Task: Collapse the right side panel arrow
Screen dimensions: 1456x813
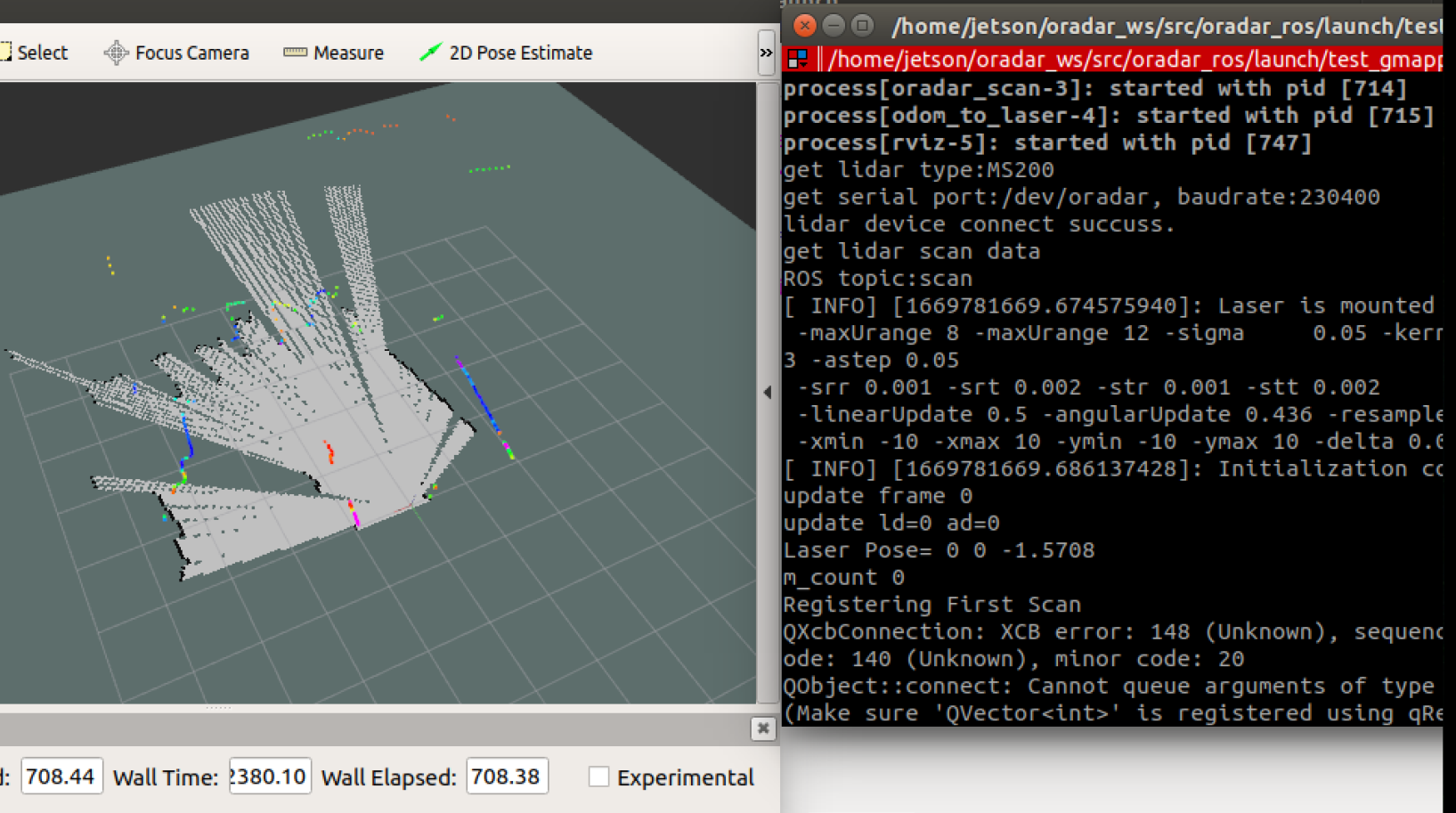Action: (x=768, y=392)
